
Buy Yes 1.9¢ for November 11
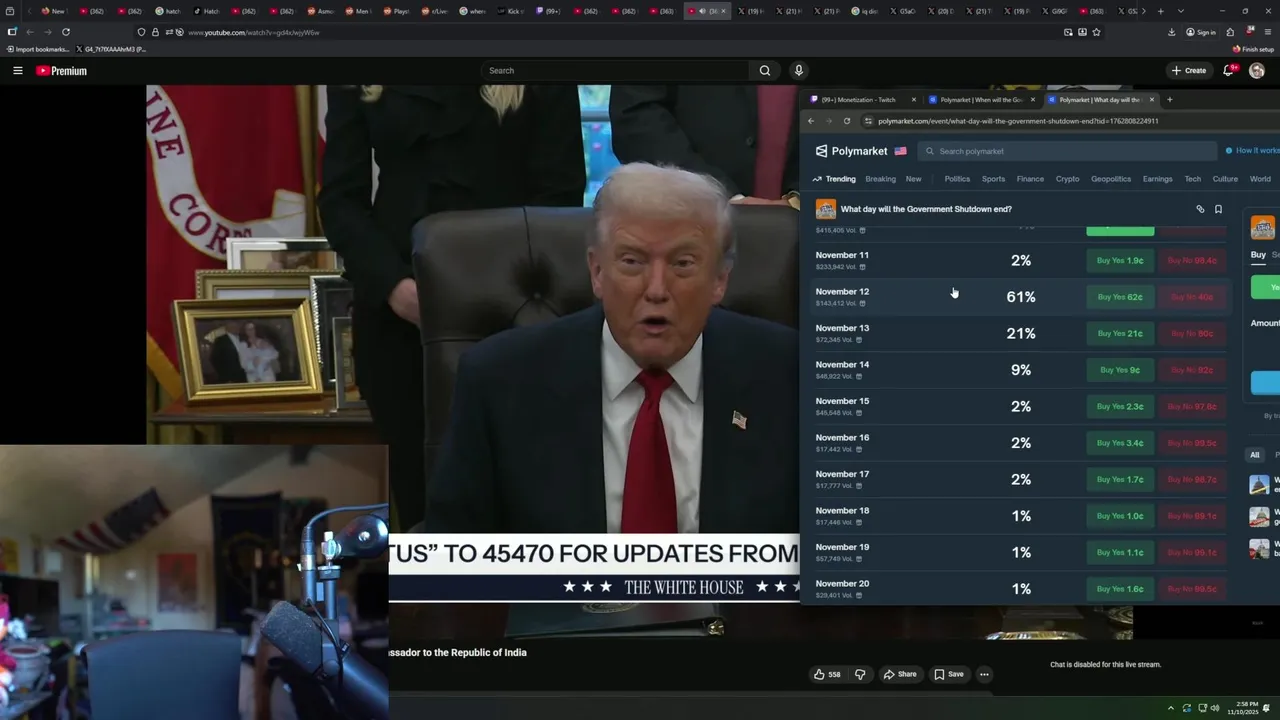1120,260
